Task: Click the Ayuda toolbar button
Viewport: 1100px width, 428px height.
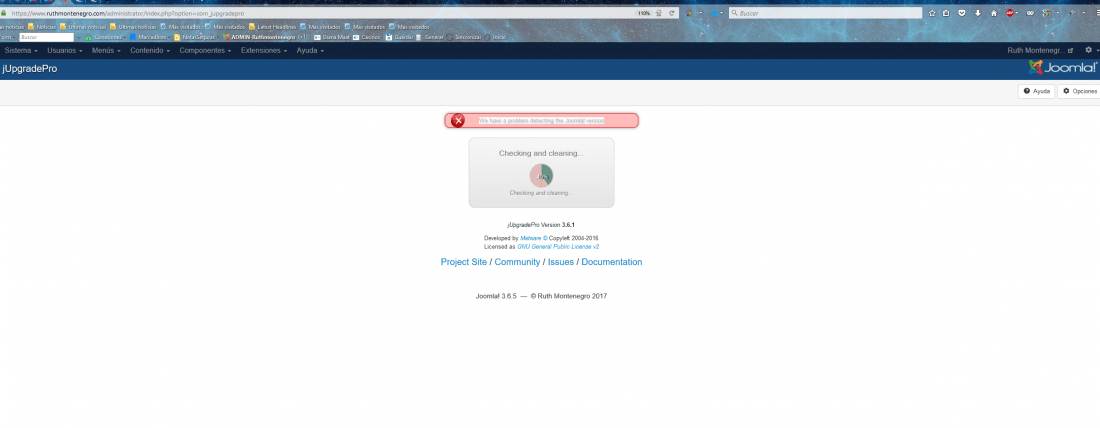Action: pyautogui.click(x=1036, y=91)
